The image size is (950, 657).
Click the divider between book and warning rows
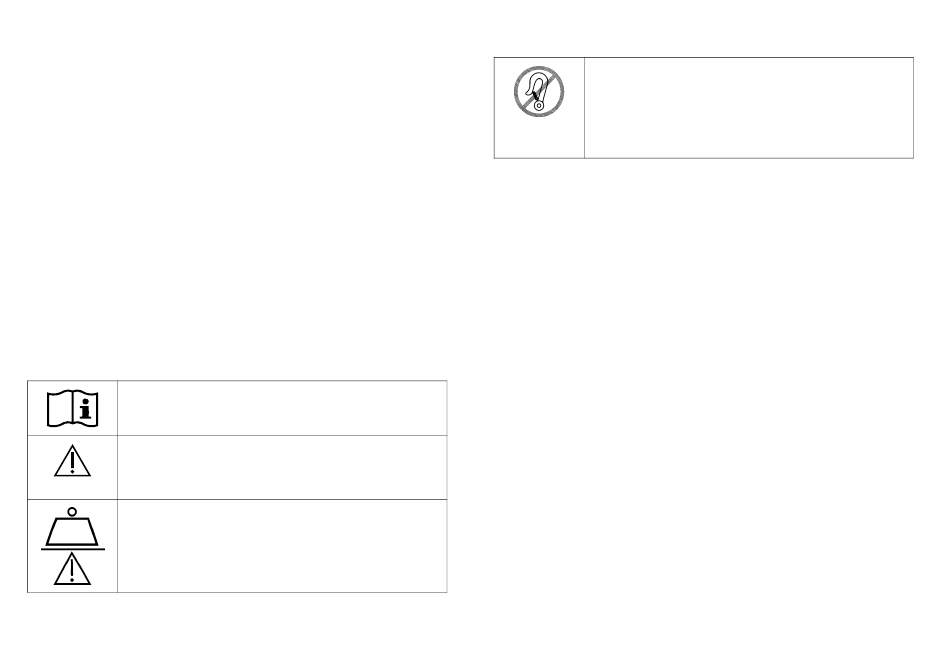(236, 435)
